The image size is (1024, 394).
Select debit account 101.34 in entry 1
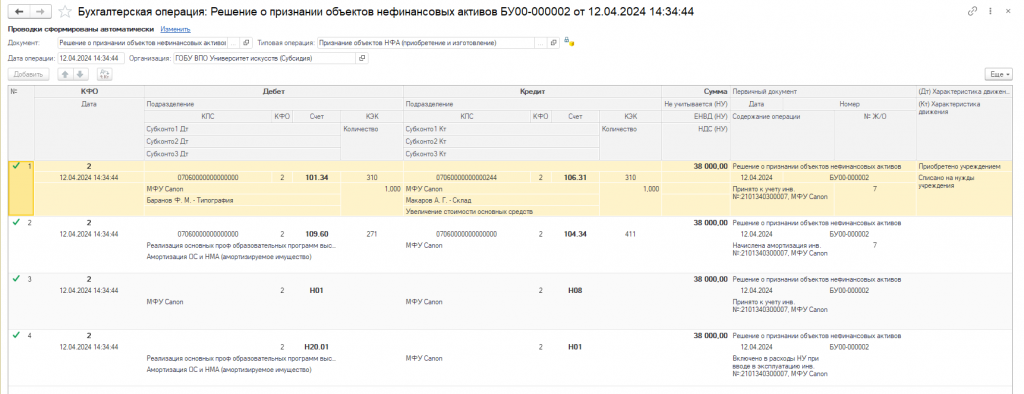click(317, 177)
